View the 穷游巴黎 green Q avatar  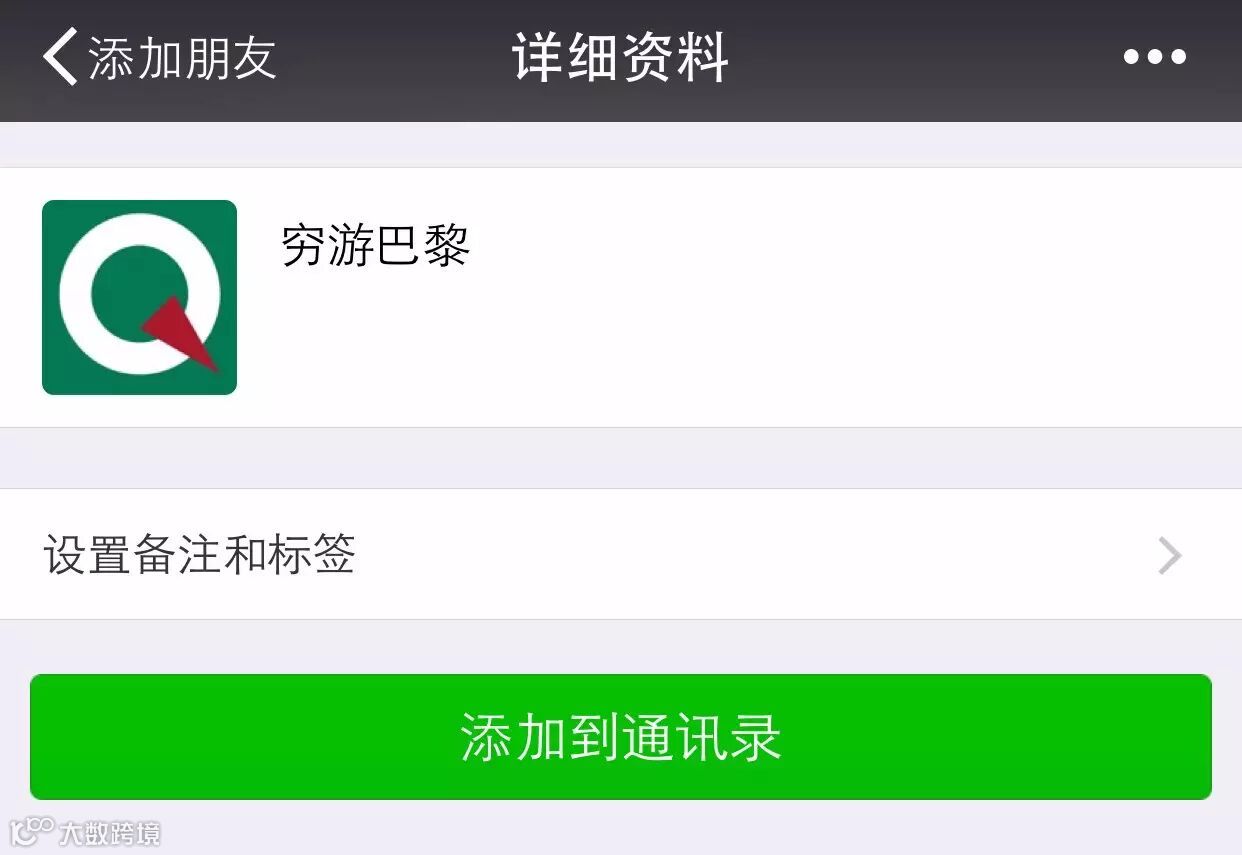coord(139,297)
